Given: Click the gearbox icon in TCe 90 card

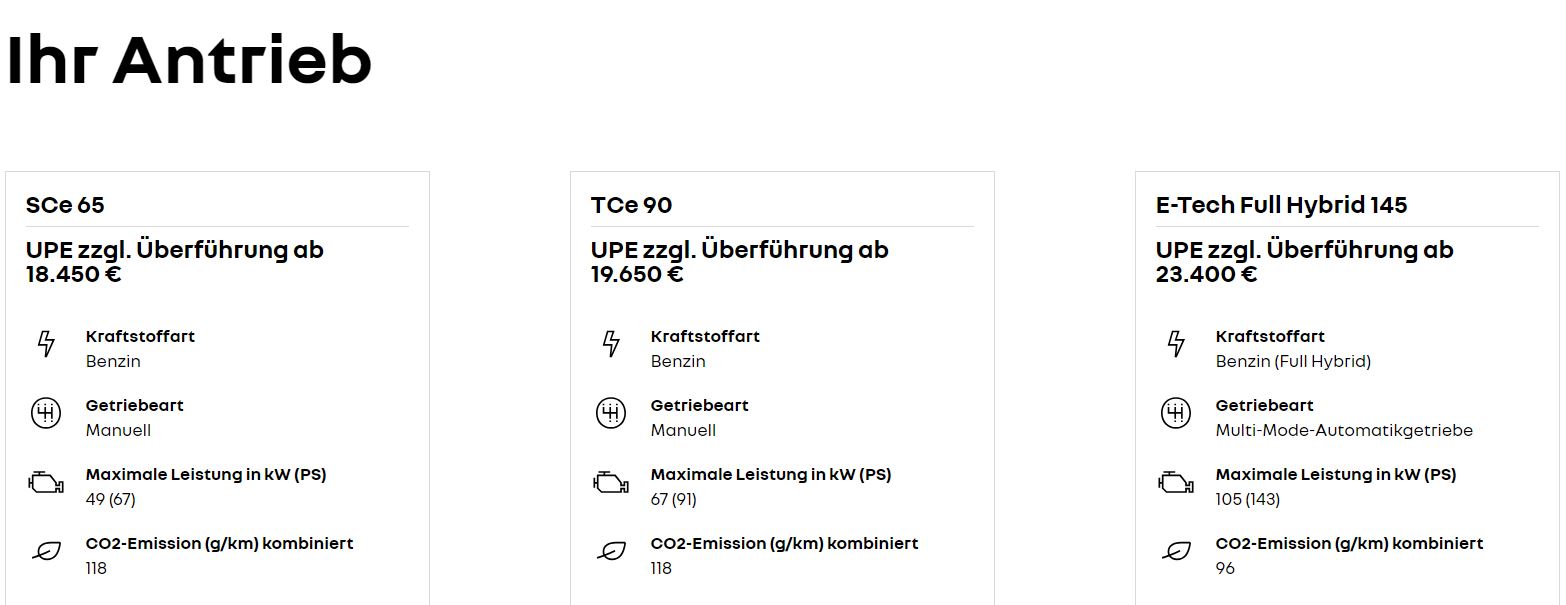Looking at the screenshot, I should (x=611, y=413).
